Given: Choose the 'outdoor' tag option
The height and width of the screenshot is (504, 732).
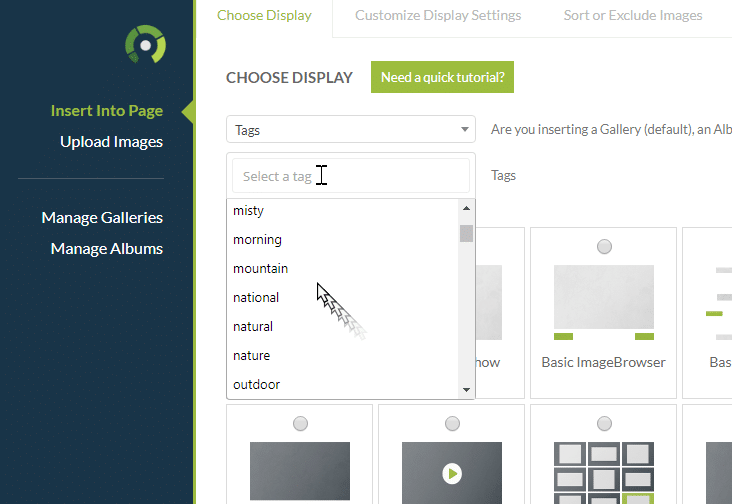Looking at the screenshot, I should [x=343, y=384].
